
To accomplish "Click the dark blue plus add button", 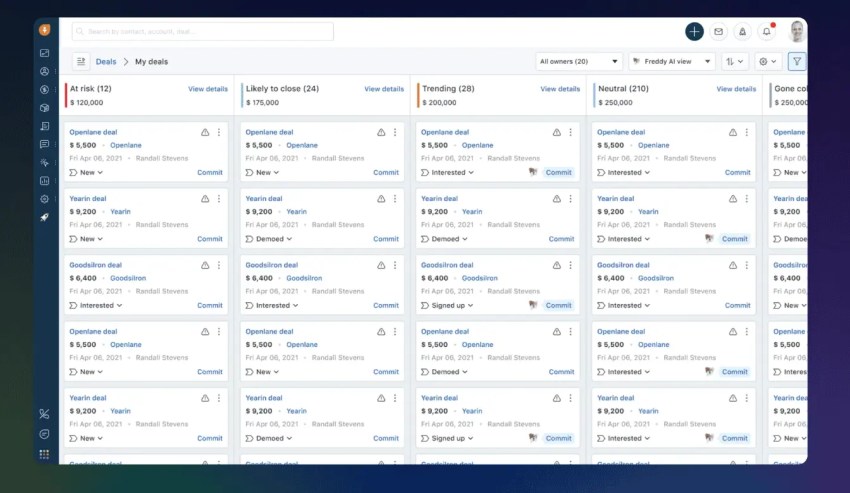I will pyautogui.click(x=694, y=31).
